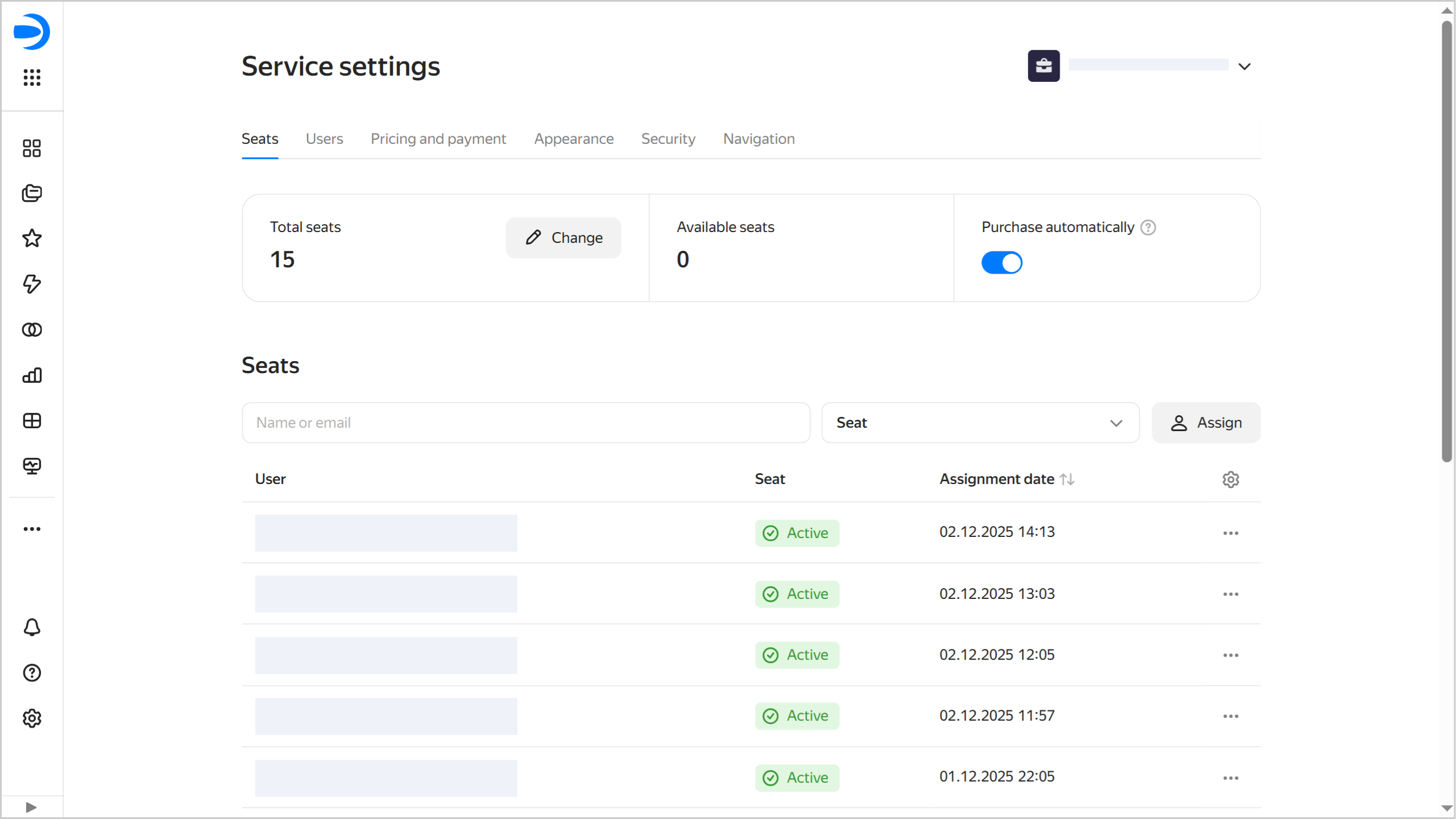Click the Change total seats button
Image resolution: width=1456 pixels, height=819 pixels.
click(x=563, y=238)
